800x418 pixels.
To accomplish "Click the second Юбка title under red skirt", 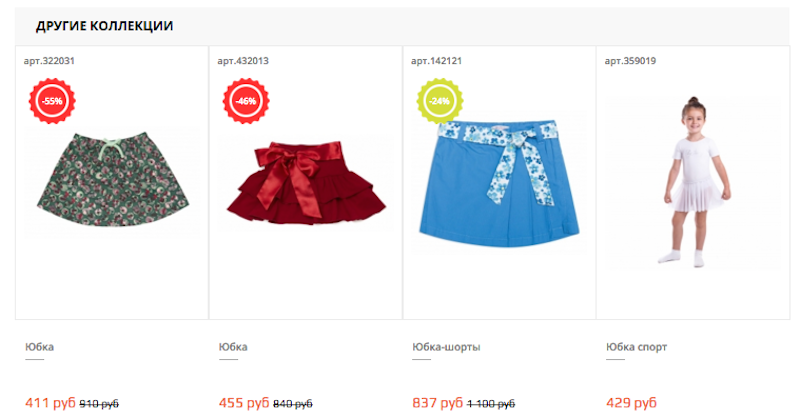I will (233, 347).
